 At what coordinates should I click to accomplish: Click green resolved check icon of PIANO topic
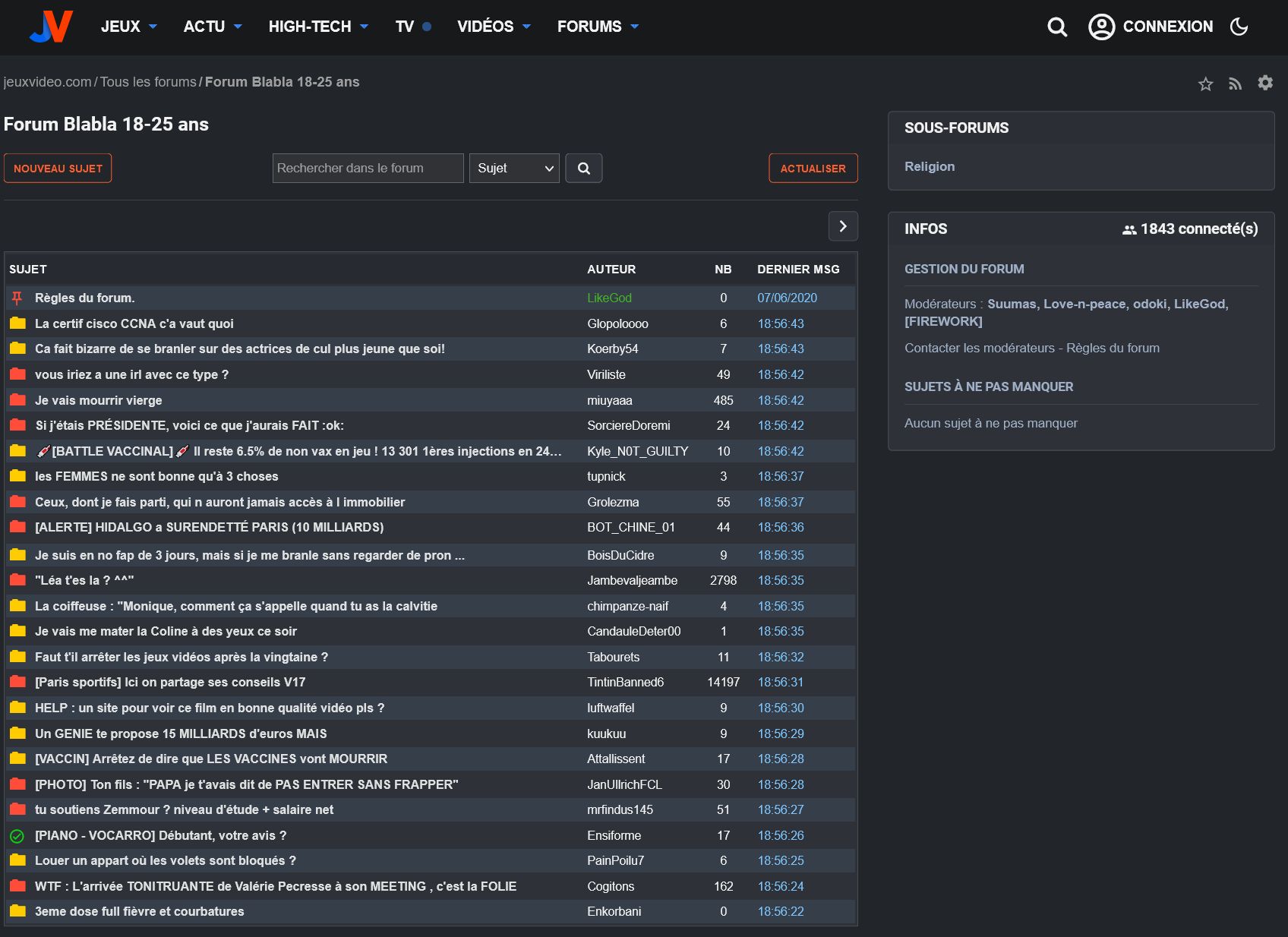click(x=17, y=836)
